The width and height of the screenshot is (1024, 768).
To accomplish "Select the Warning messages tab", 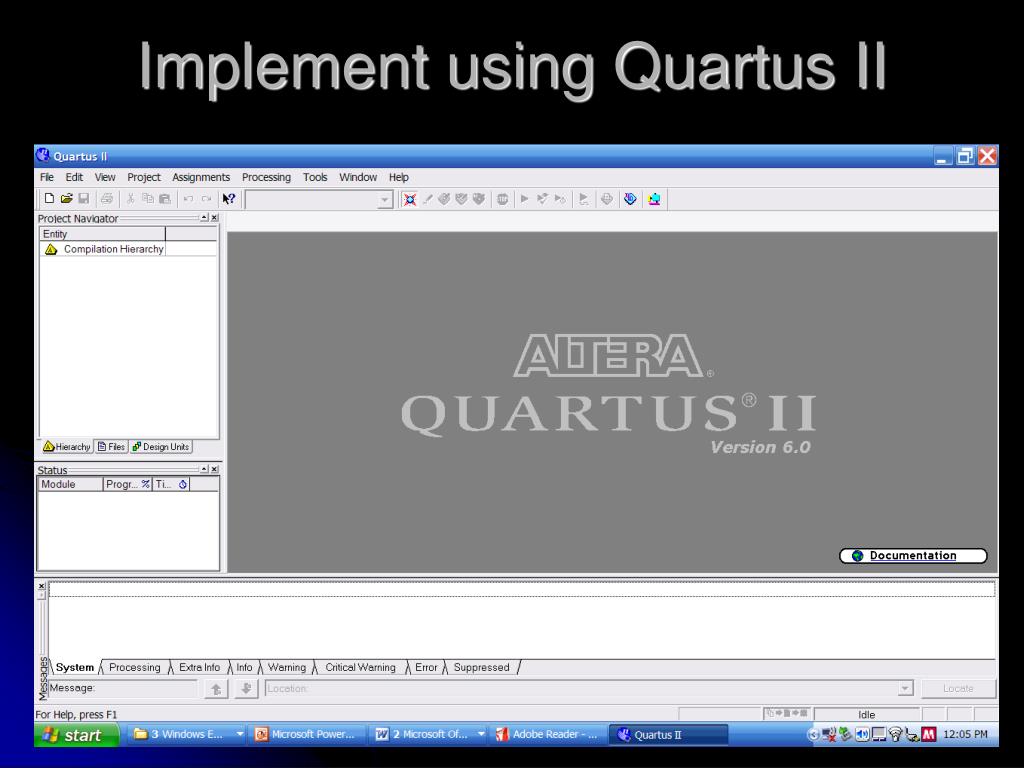I will click(287, 667).
